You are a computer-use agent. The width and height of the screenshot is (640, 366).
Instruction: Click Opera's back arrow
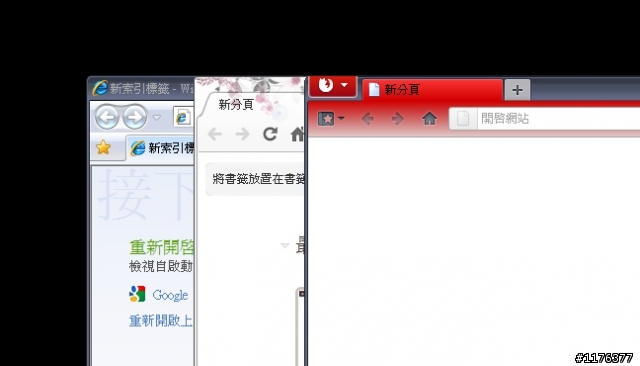[367, 119]
